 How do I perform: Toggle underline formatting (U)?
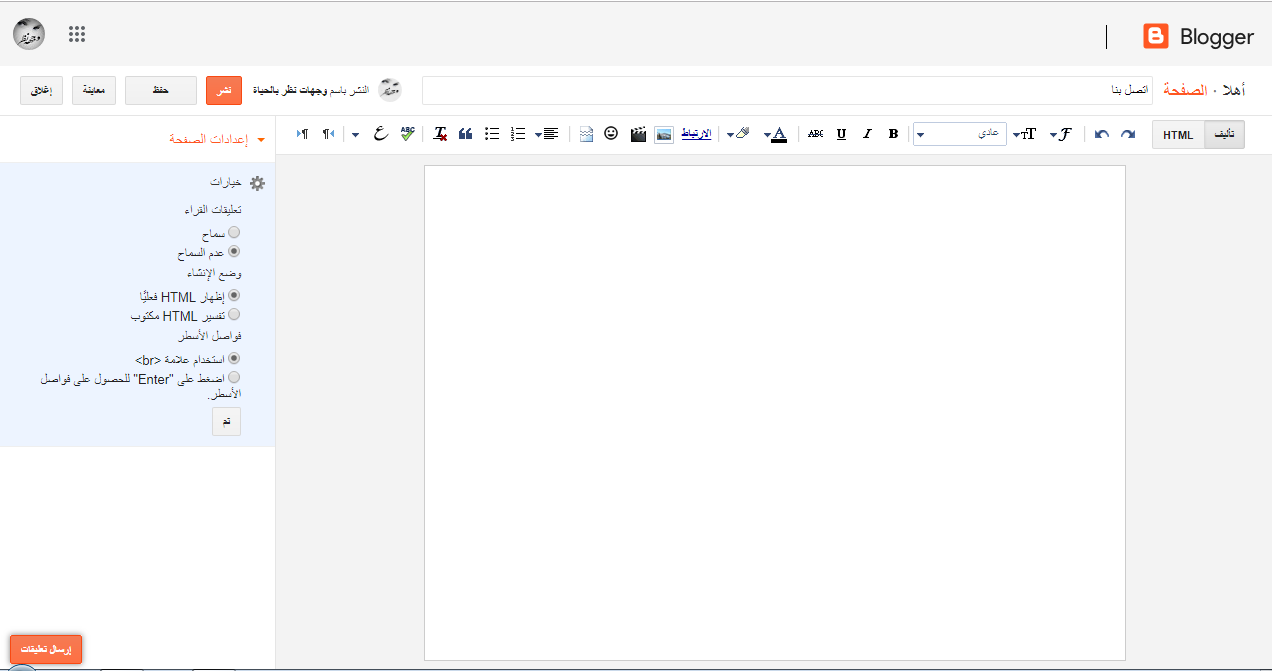tap(841, 134)
